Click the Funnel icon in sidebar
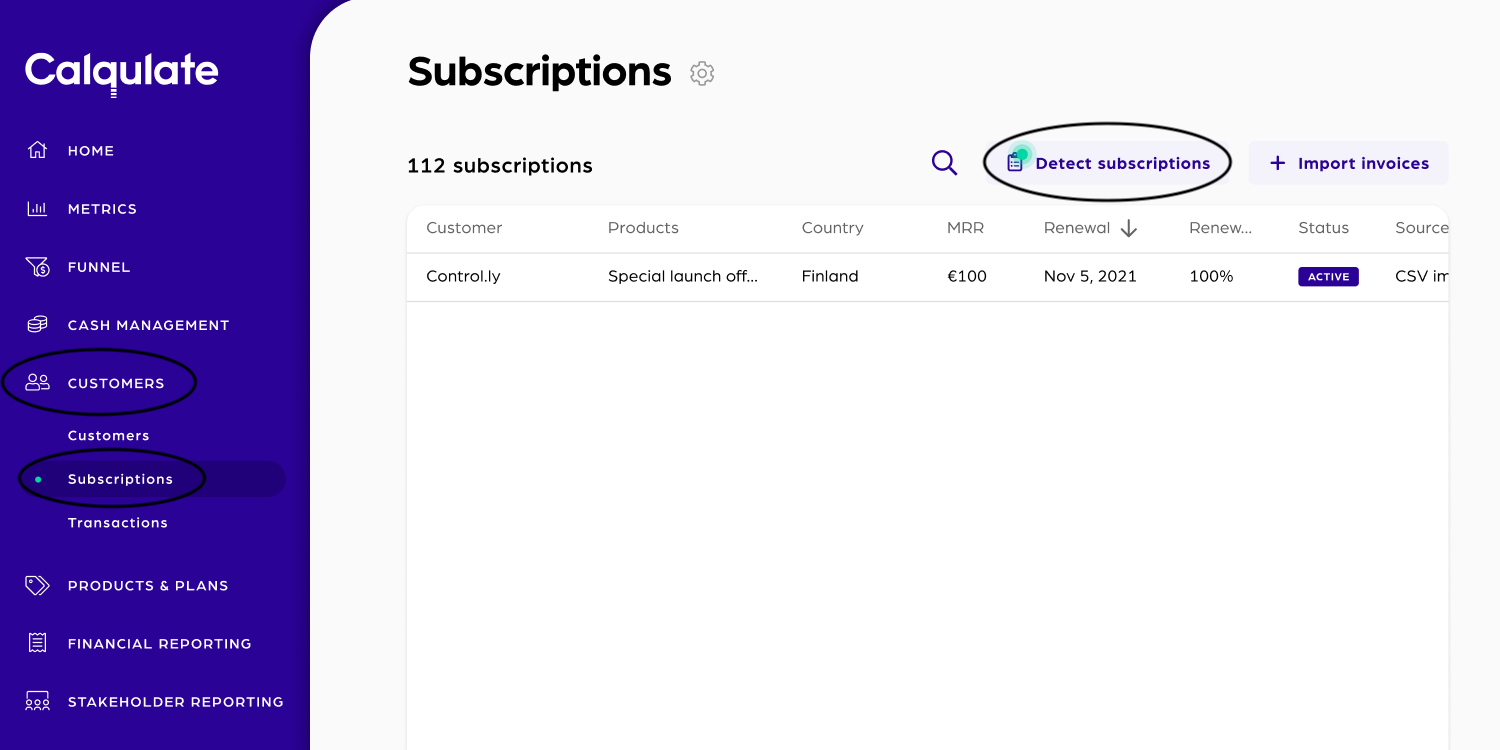Viewport: 1500px width, 750px height. pyautogui.click(x=37, y=267)
